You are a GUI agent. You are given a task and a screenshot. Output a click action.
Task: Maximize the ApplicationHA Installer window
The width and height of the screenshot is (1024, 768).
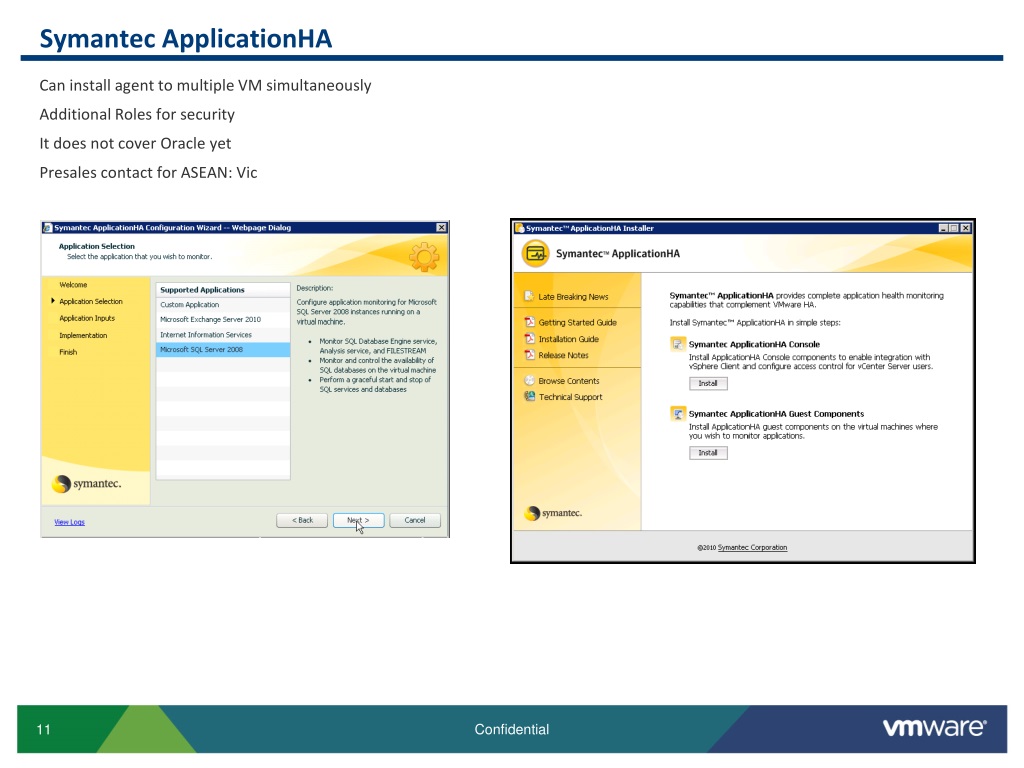pyautogui.click(x=954, y=228)
